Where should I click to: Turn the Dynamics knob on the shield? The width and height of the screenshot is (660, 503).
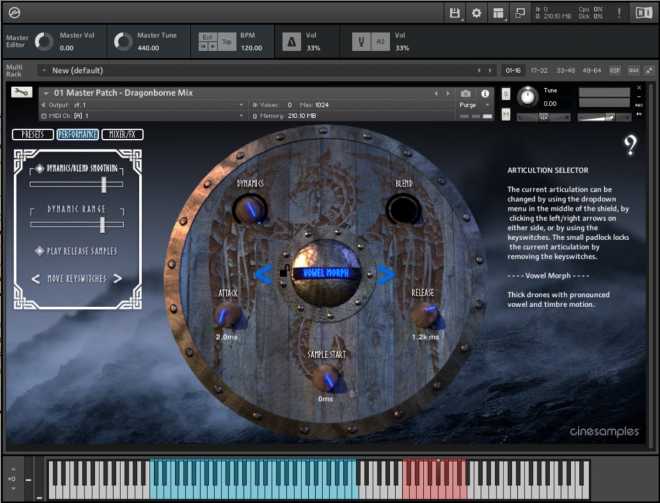pyautogui.click(x=249, y=208)
